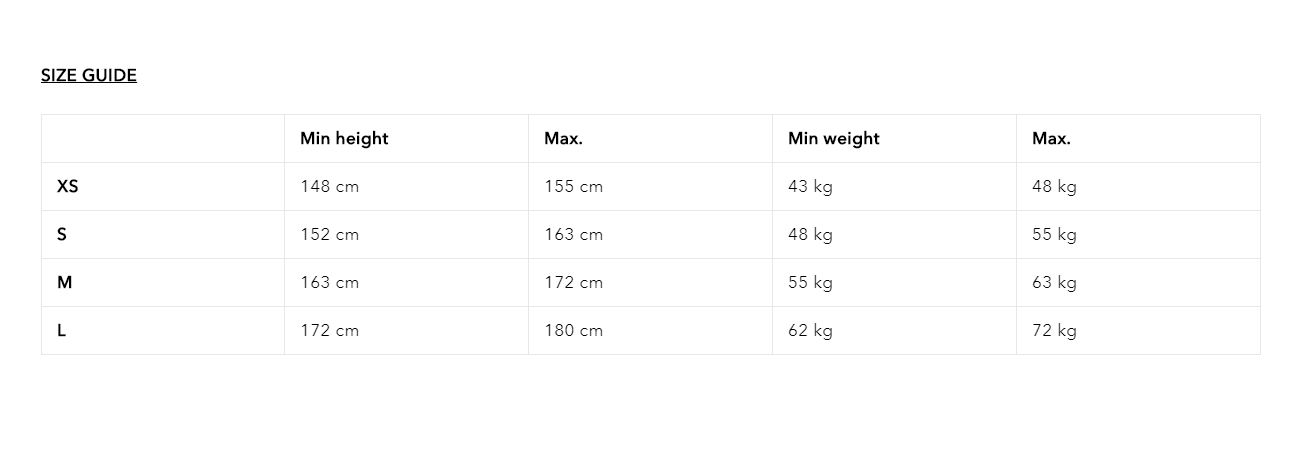Select the 48 kg cell in XS row
1303x469 pixels.
(x=1054, y=187)
